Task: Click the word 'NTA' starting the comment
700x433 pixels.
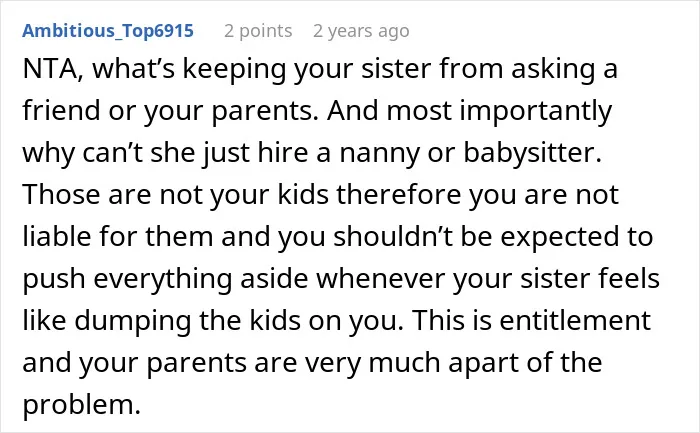Action: (50, 69)
